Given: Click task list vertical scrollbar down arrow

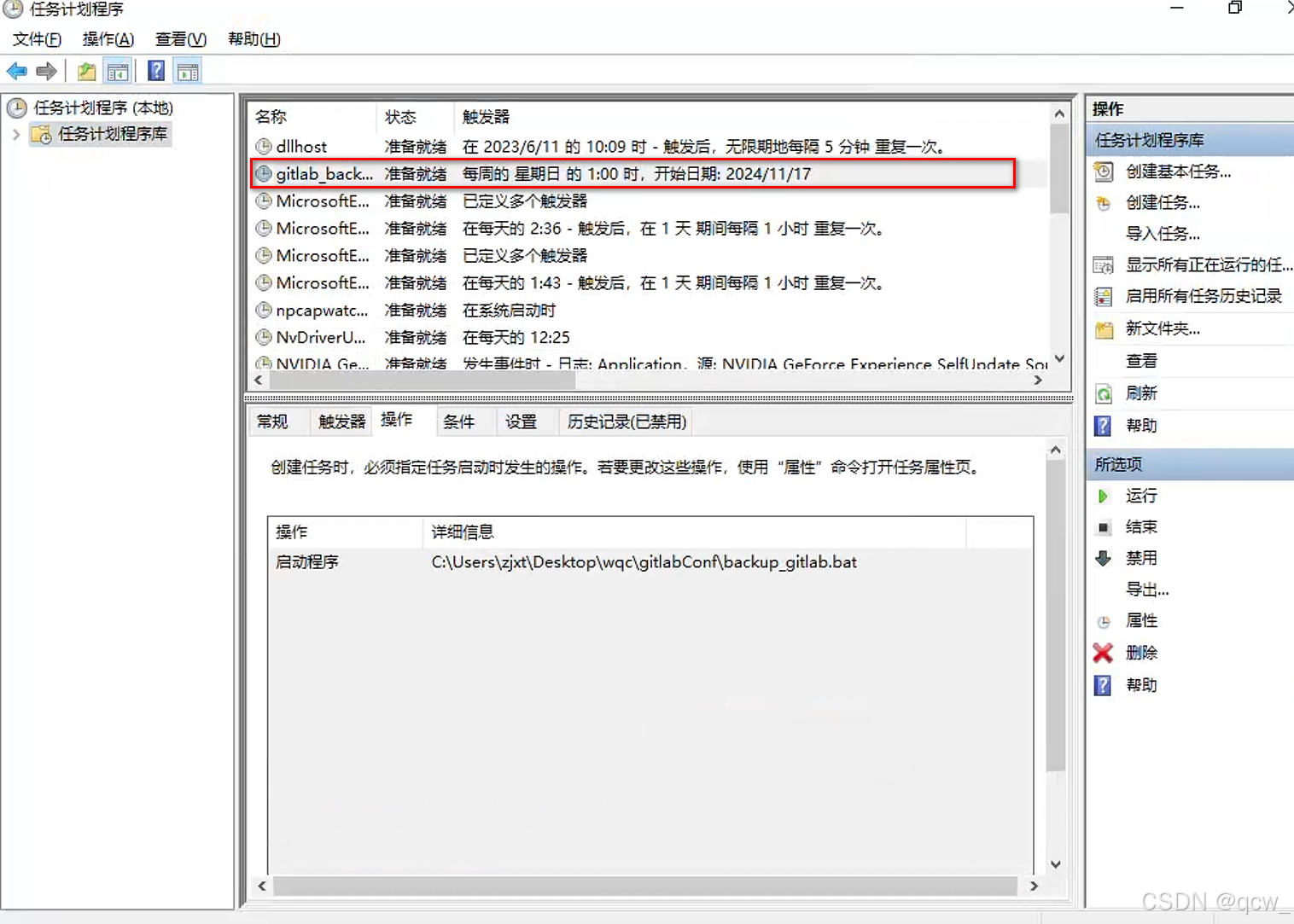Looking at the screenshot, I should pos(1059,359).
